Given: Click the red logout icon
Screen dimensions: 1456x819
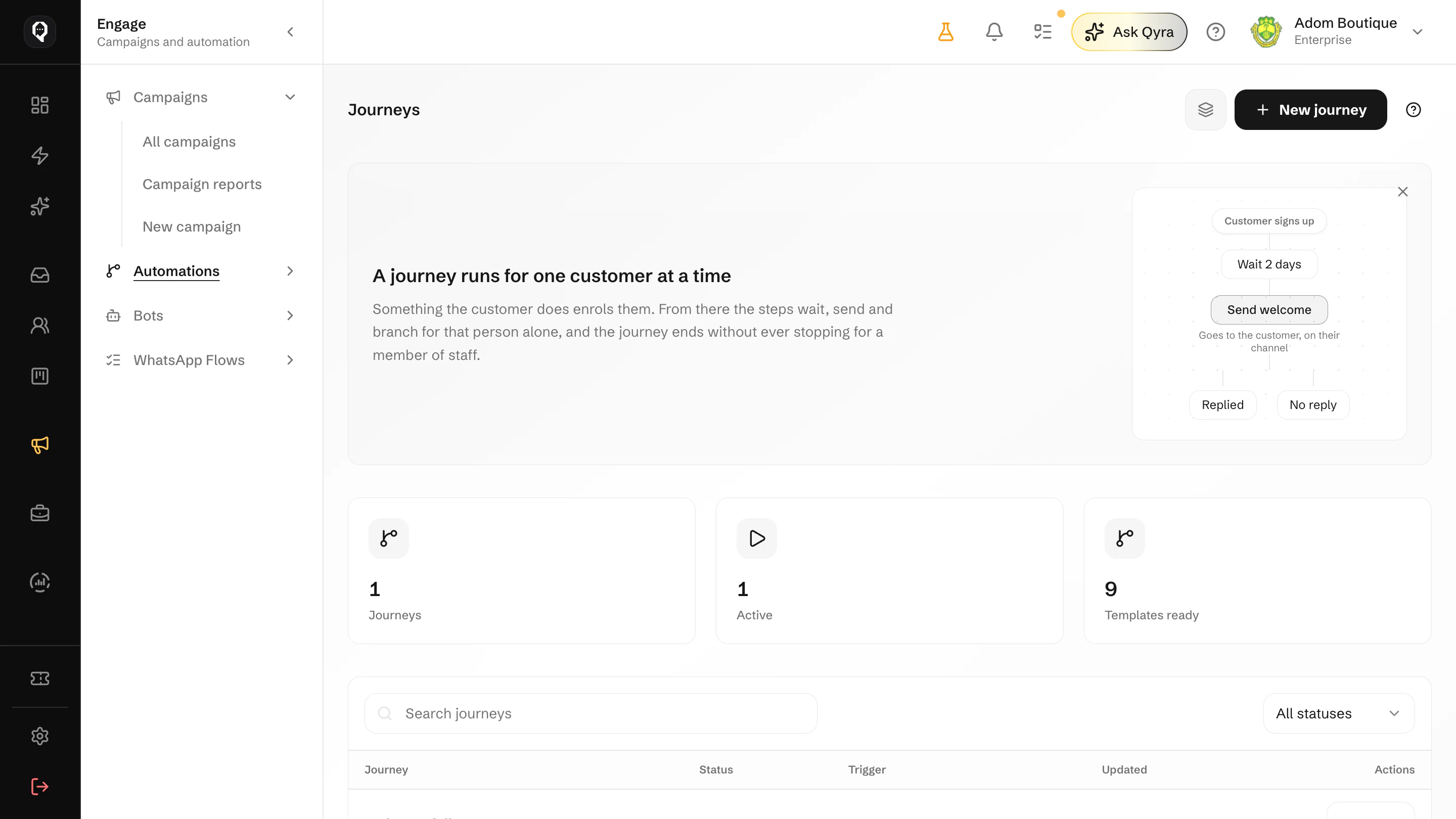Looking at the screenshot, I should (39, 786).
